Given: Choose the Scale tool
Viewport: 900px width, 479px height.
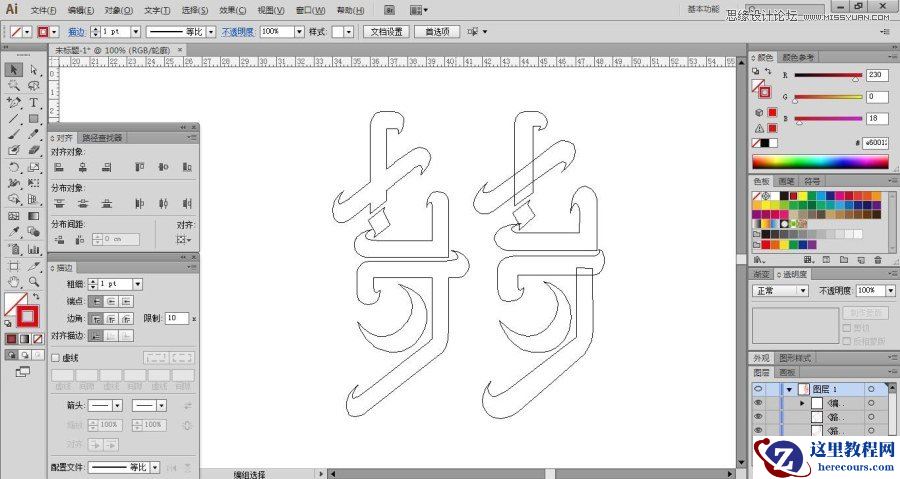Looking at the screenshot, I should pyautogui.click(x=33, y=167).
